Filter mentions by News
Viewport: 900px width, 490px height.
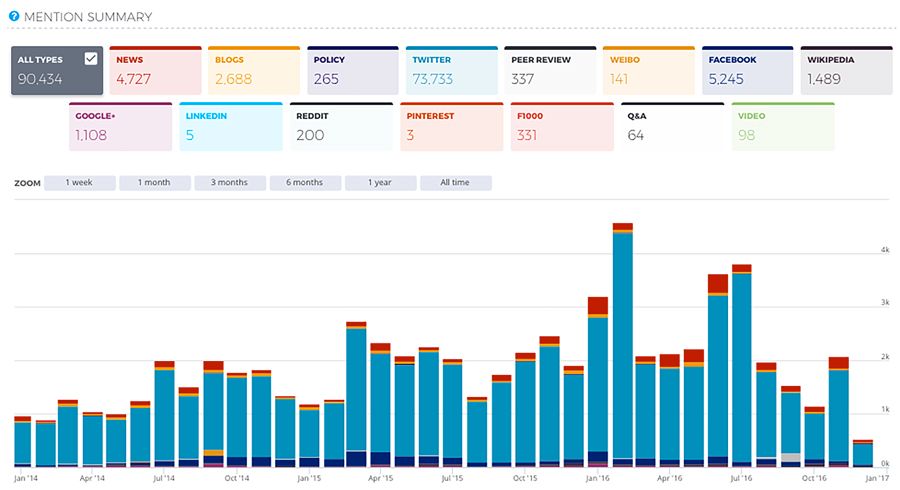pyautogui.click(x=154, y=70)
